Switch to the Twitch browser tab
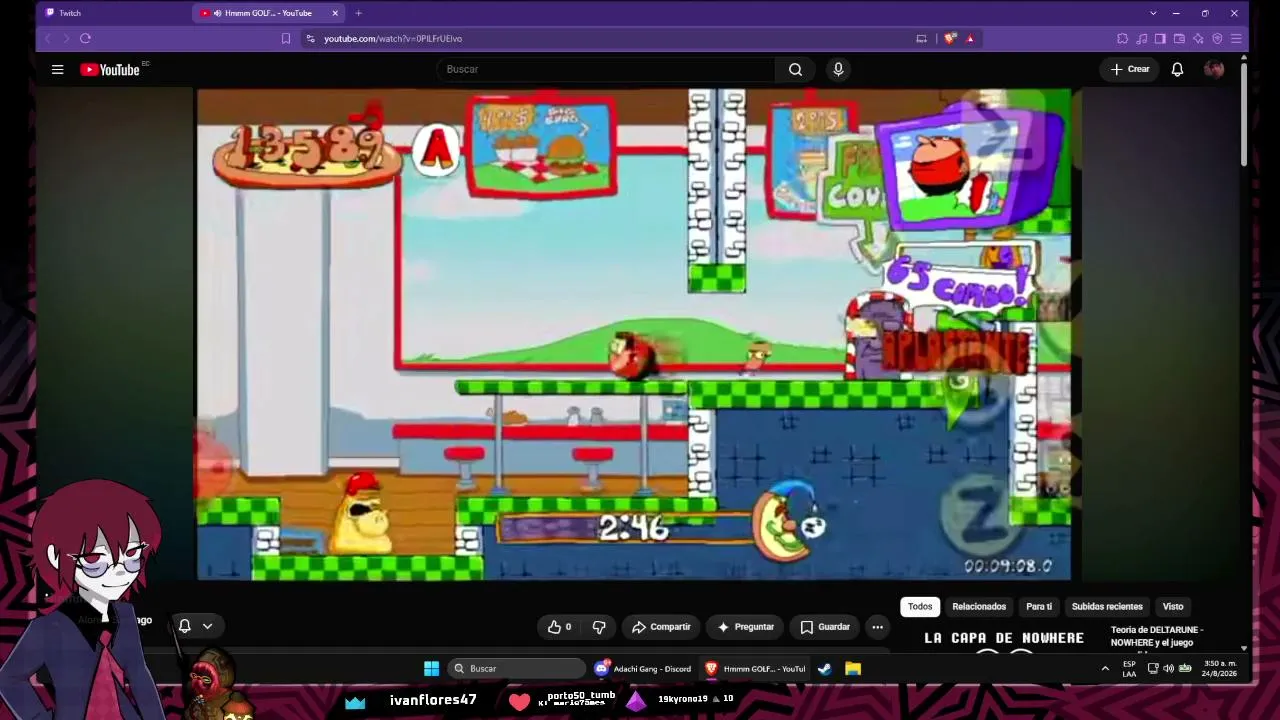1280x720 pixels. [113, 13]
